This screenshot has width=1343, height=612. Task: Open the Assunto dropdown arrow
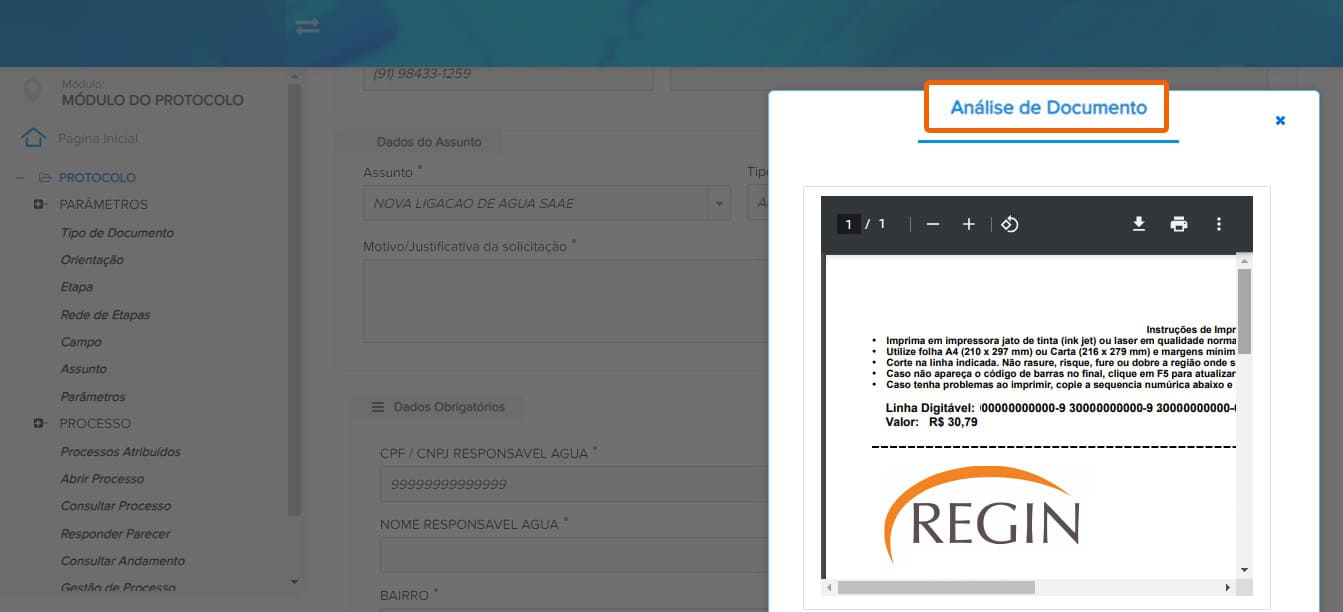coord(719,203)
